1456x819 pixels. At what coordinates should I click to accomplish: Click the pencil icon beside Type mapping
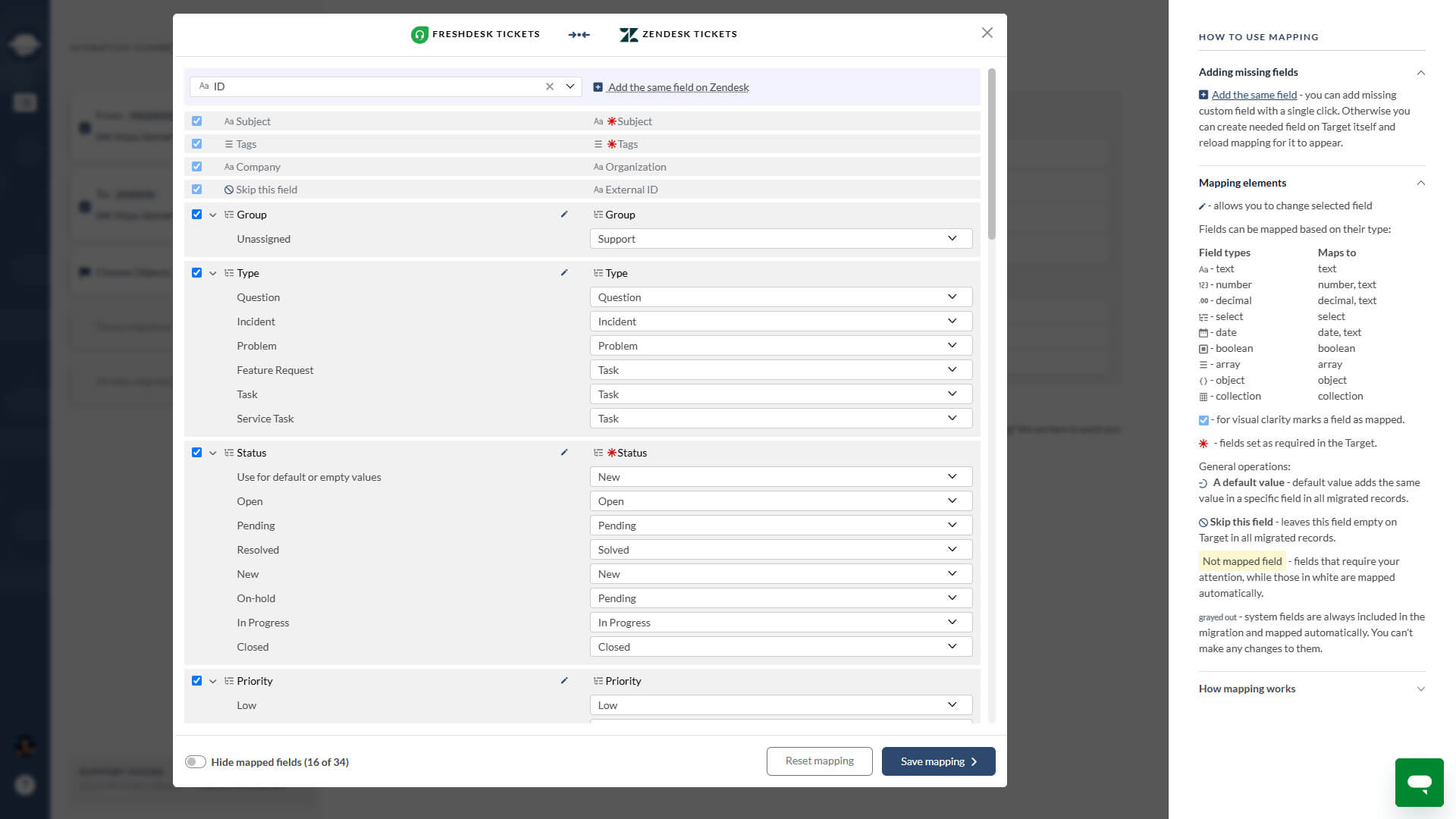[x=563, y=273]
